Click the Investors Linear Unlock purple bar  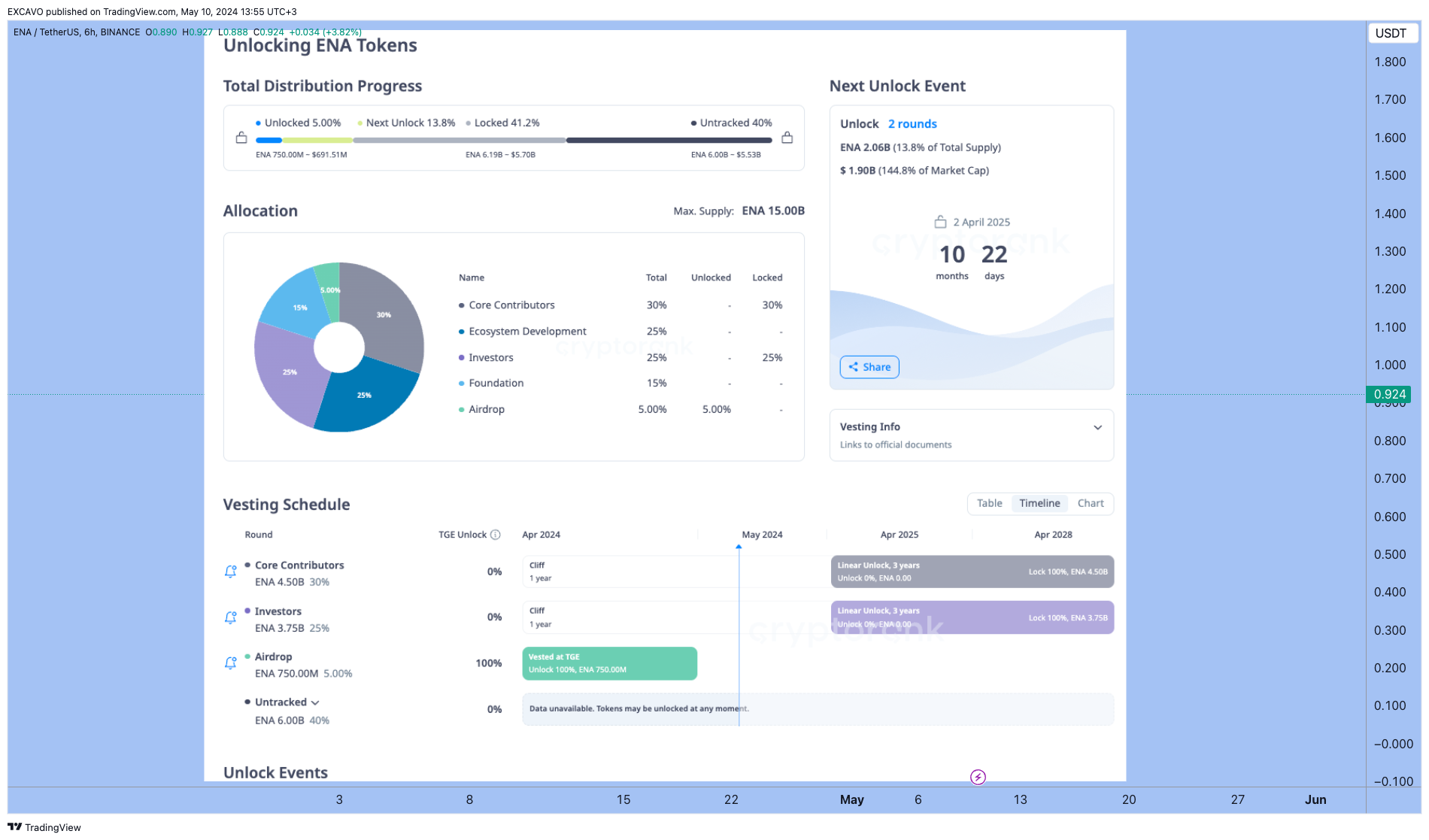[x=972, y=617]
